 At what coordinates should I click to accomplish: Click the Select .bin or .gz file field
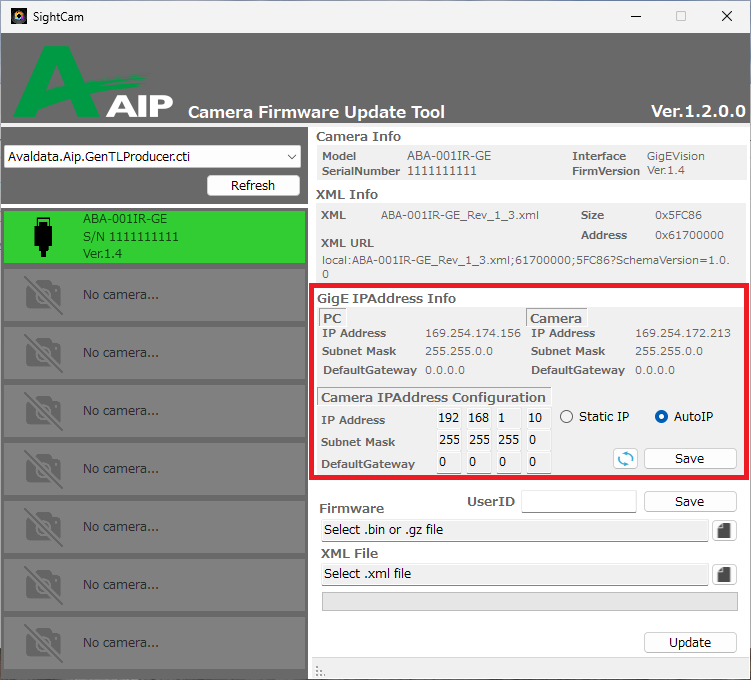[x=514, y=530]
